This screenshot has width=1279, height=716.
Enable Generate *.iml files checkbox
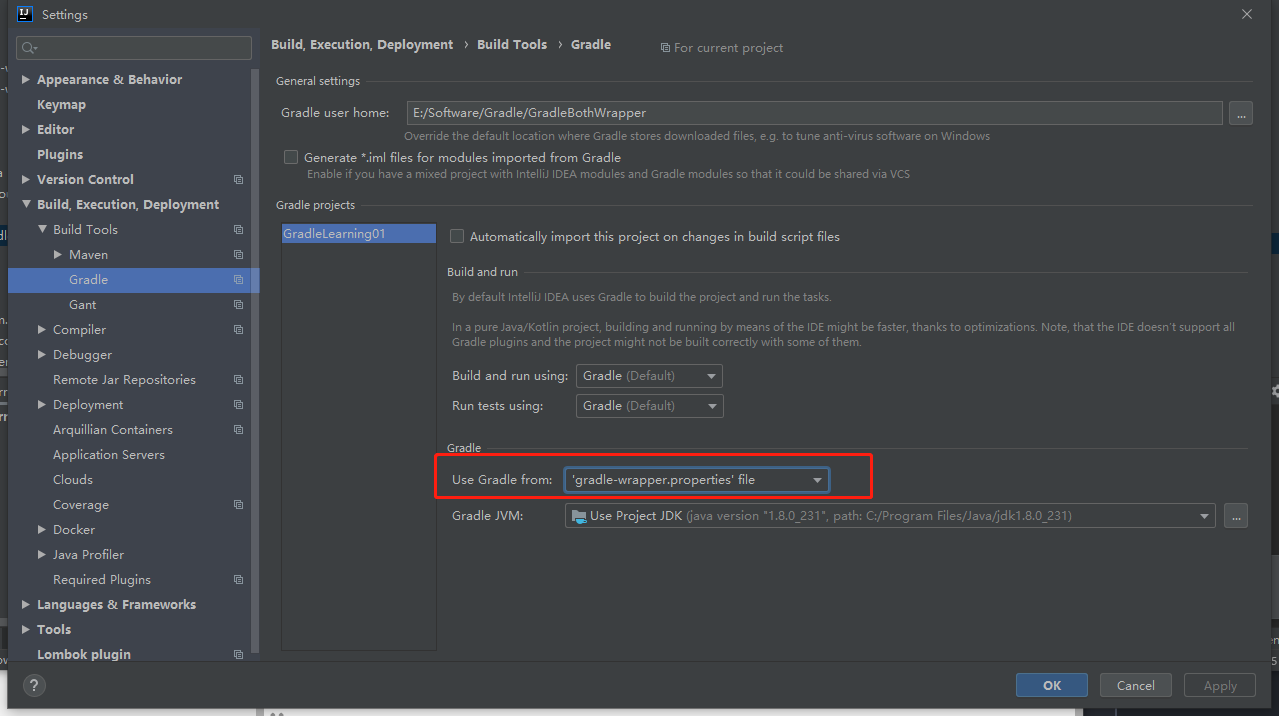(291, 158)
